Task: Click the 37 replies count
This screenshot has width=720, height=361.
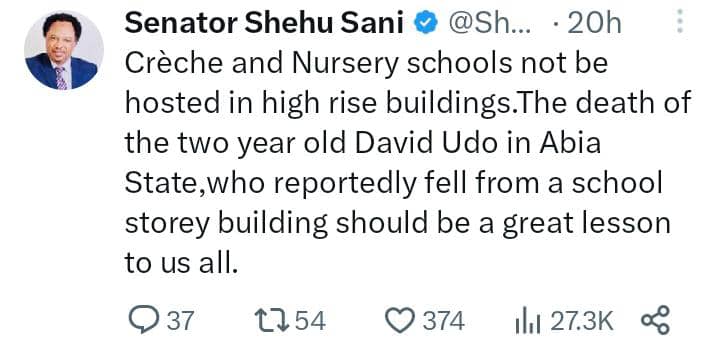Action: (x=180, y=321)
